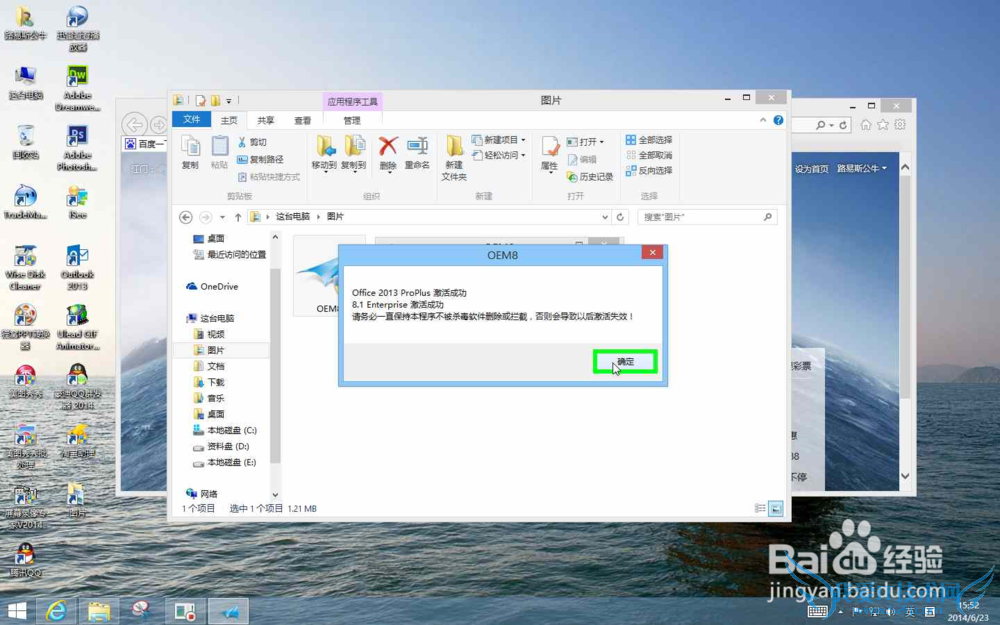Select 文档 folder in navigation pane
1000x625 pixels.
[x=209, y=366]
